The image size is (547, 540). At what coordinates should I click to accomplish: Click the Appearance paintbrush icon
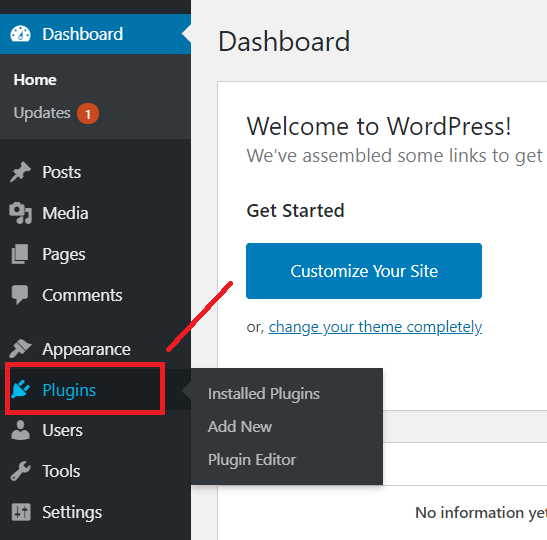point(20,349)
